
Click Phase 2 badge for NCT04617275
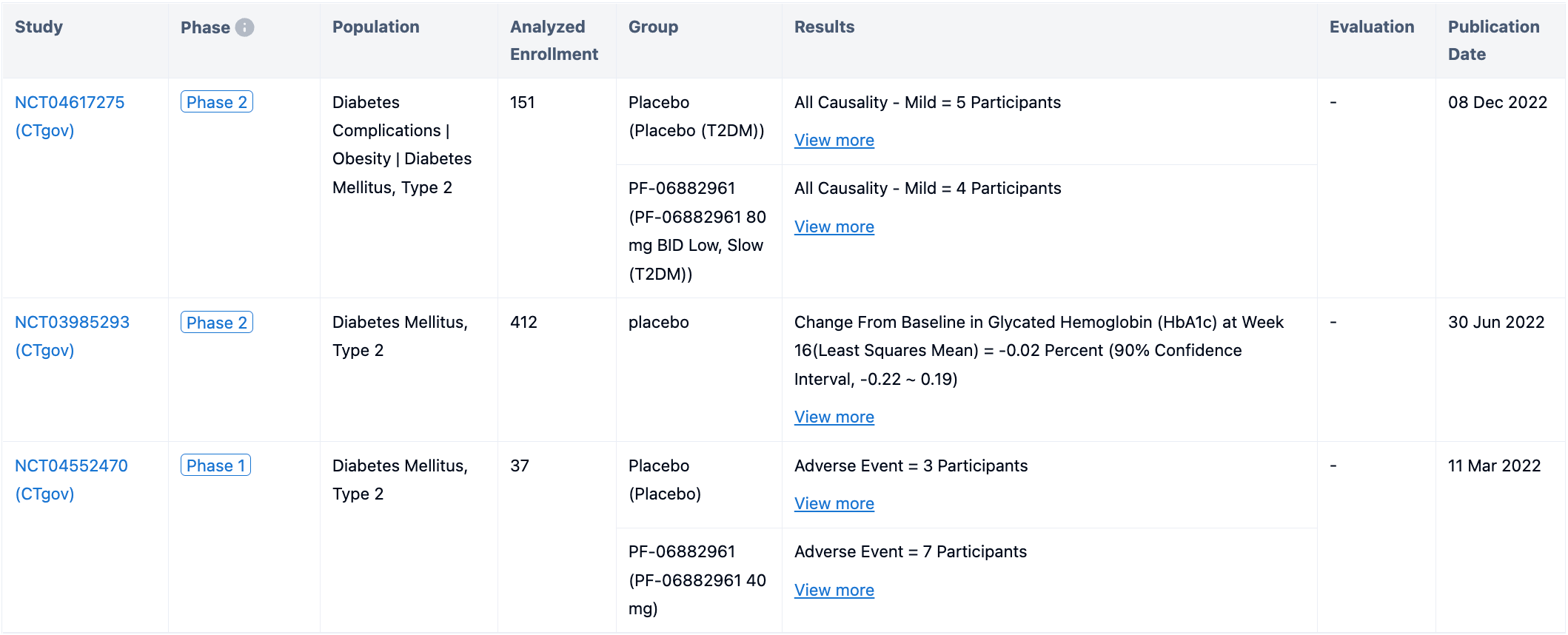[x=216, y=102]
